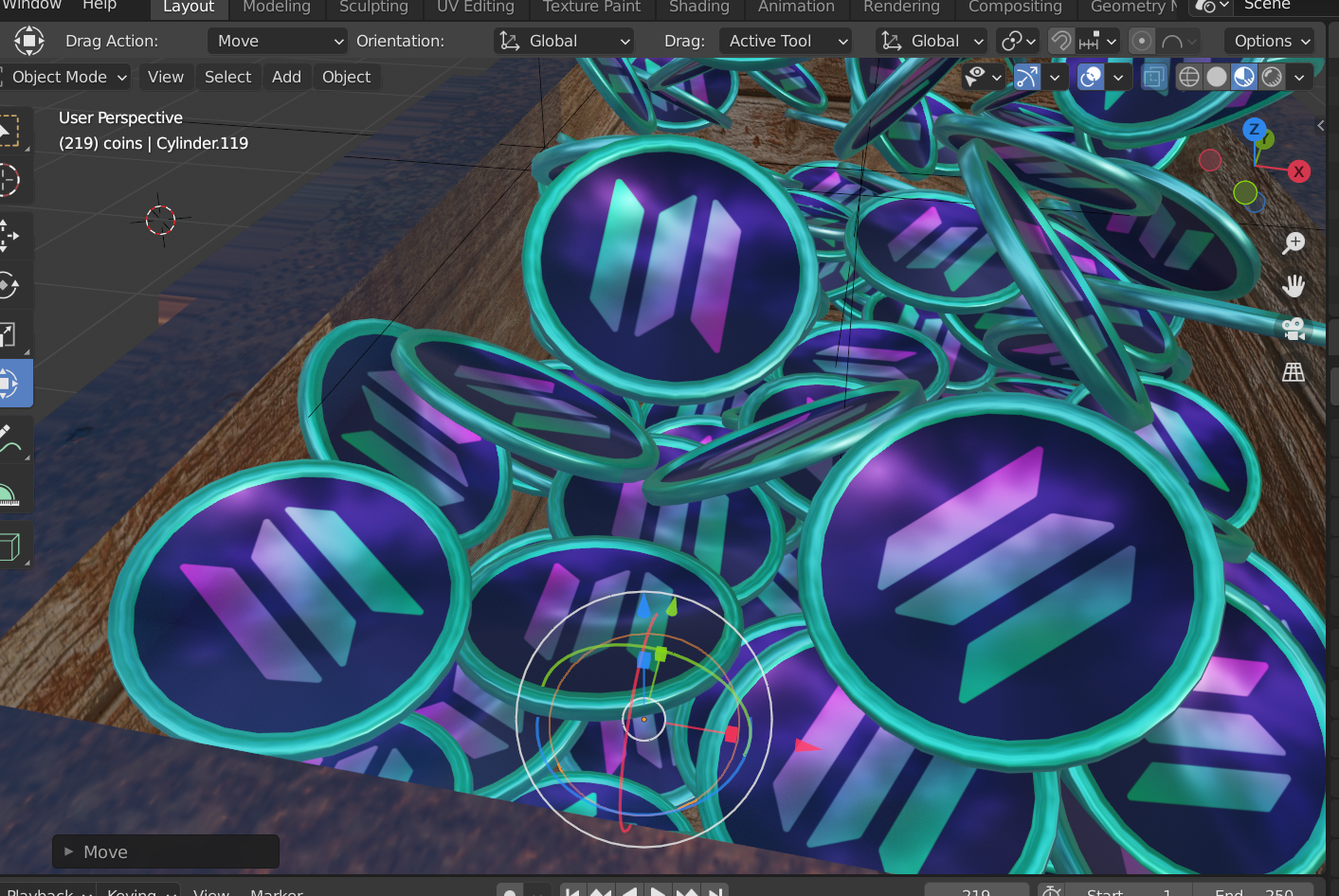Click the Pan view hand icon
Image resolution: width=1339 pixels, height=896 pixels.
click(1294, 286)
